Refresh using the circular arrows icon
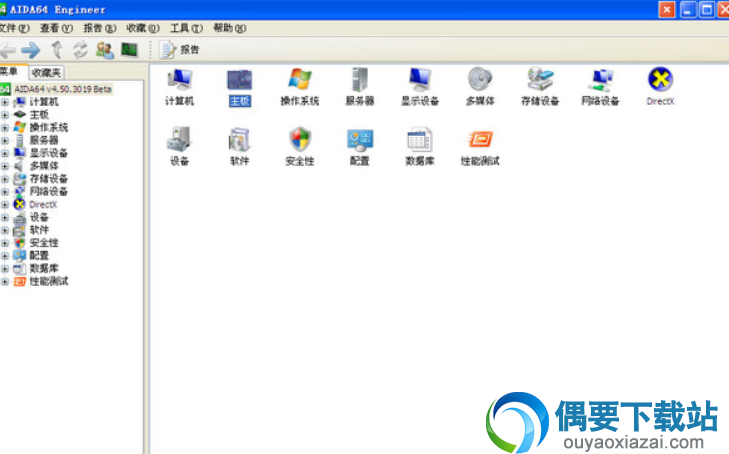729x454 pixels. pos(80,50)
